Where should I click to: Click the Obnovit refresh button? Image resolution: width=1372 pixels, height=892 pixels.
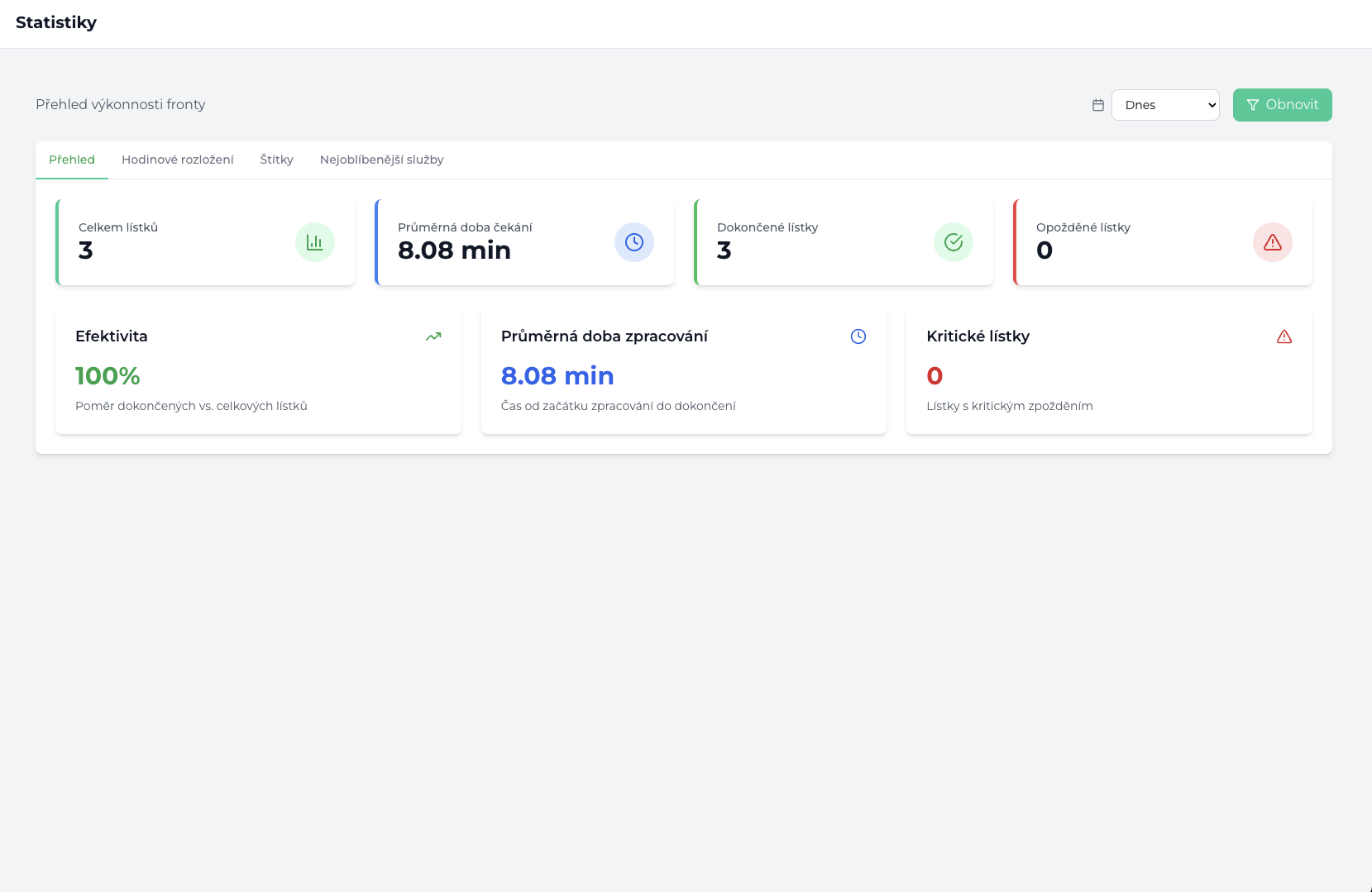click(1283, 105)
